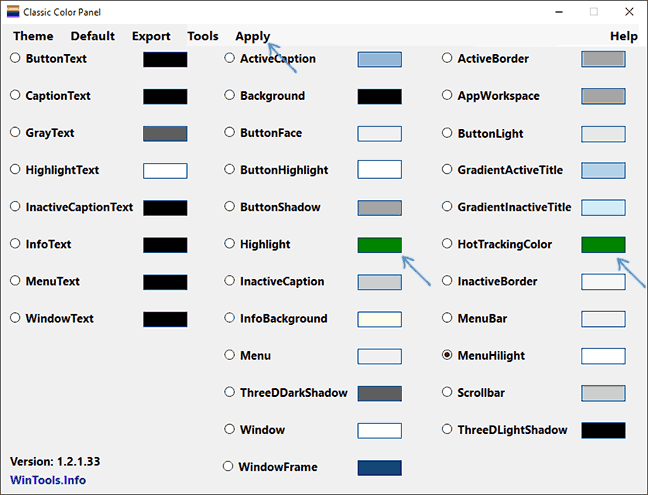Open the Help menu
648x495 pixels.
pyautogui.click(x=623, y=36)
